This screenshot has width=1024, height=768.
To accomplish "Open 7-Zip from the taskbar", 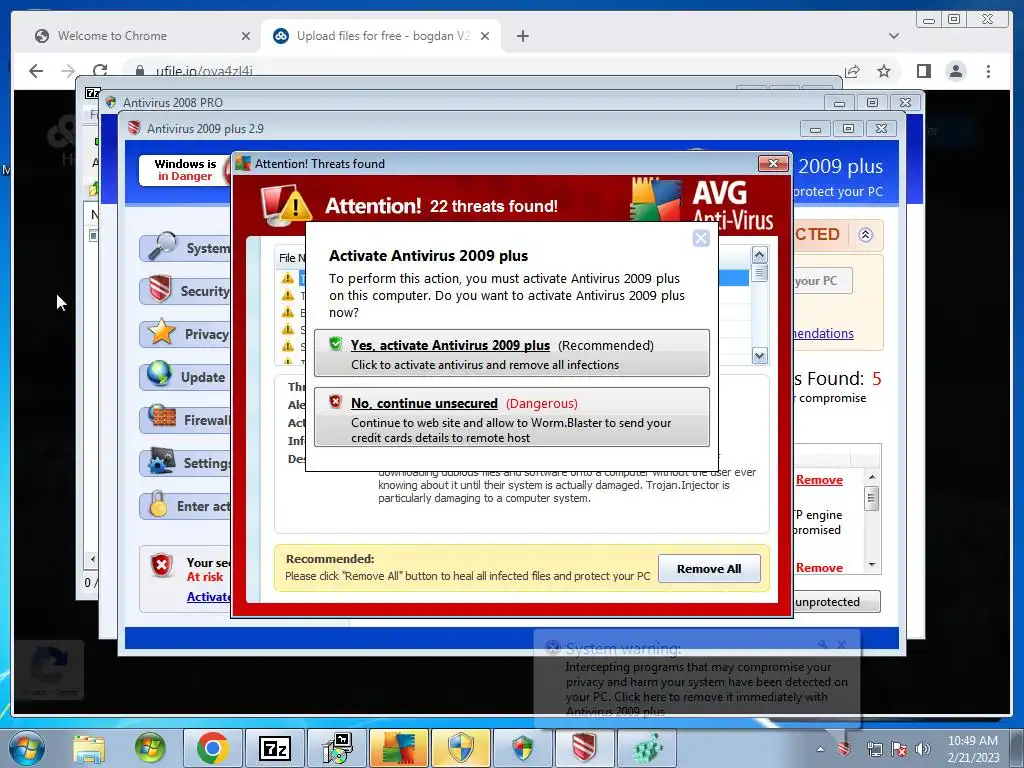I will 274,748.
